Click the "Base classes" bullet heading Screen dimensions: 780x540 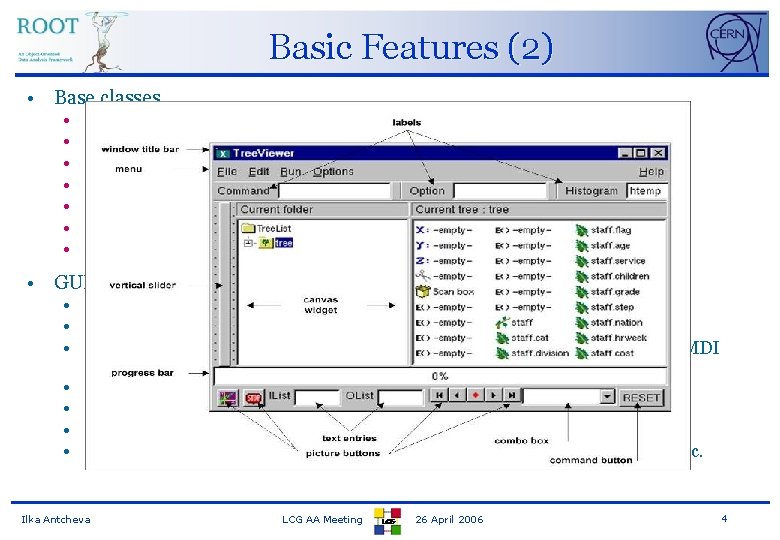coord(107,96)
